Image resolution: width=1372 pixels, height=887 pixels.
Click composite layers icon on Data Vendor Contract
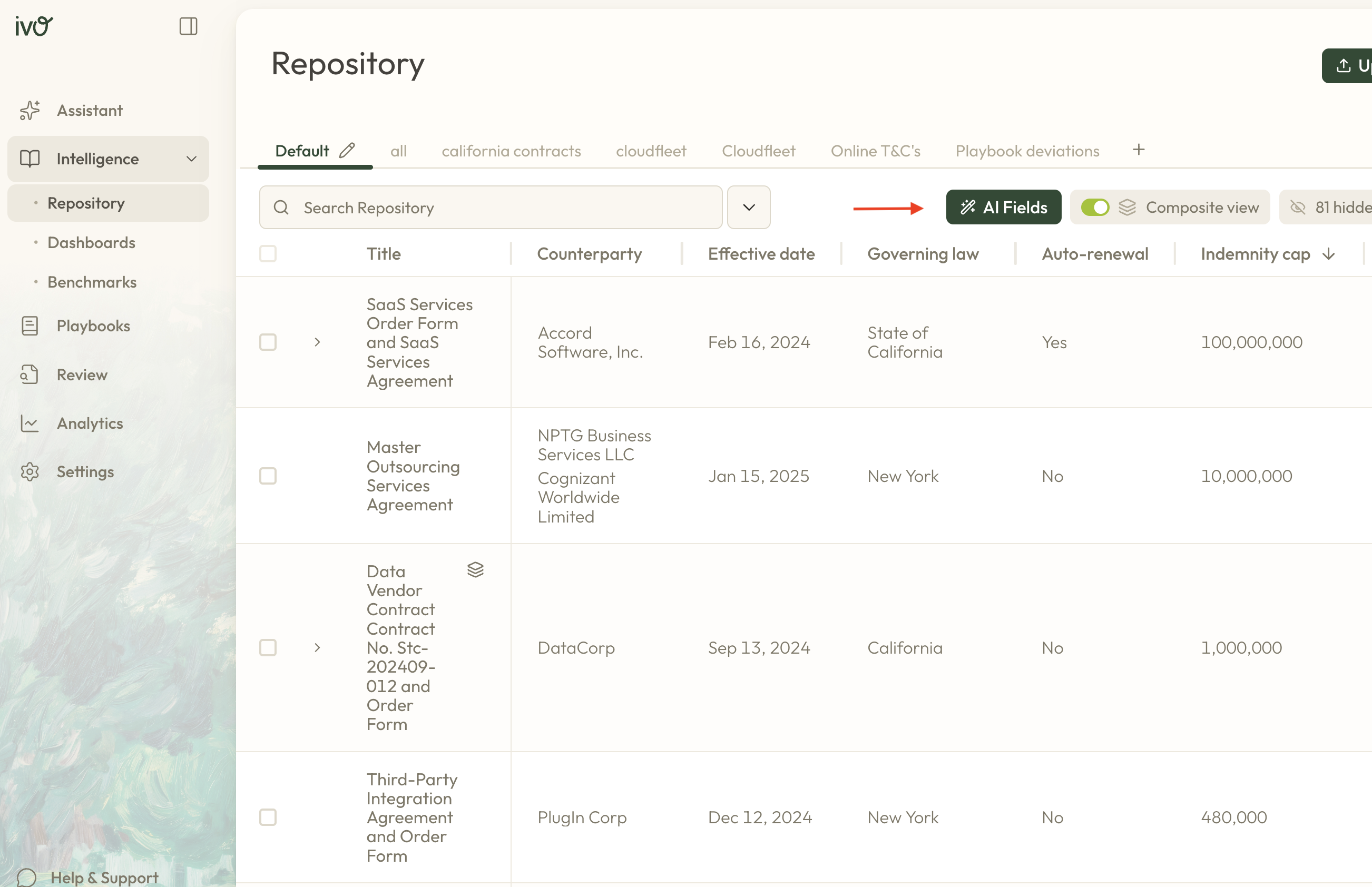tap(475, 569)
